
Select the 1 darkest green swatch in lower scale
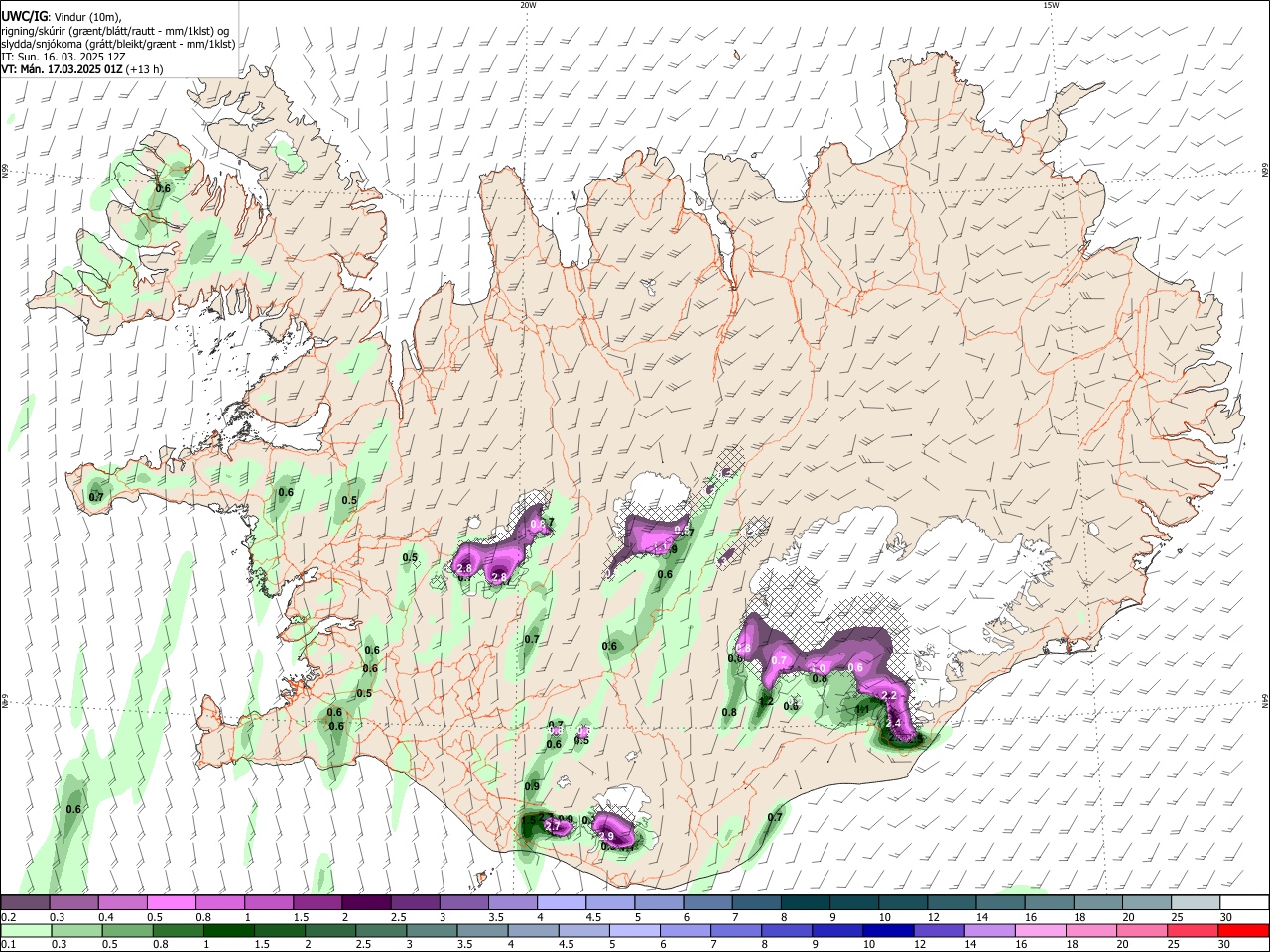coord(228,930)
